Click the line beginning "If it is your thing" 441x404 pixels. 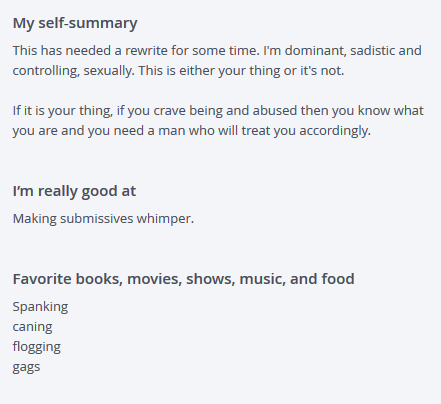point(218,111)
